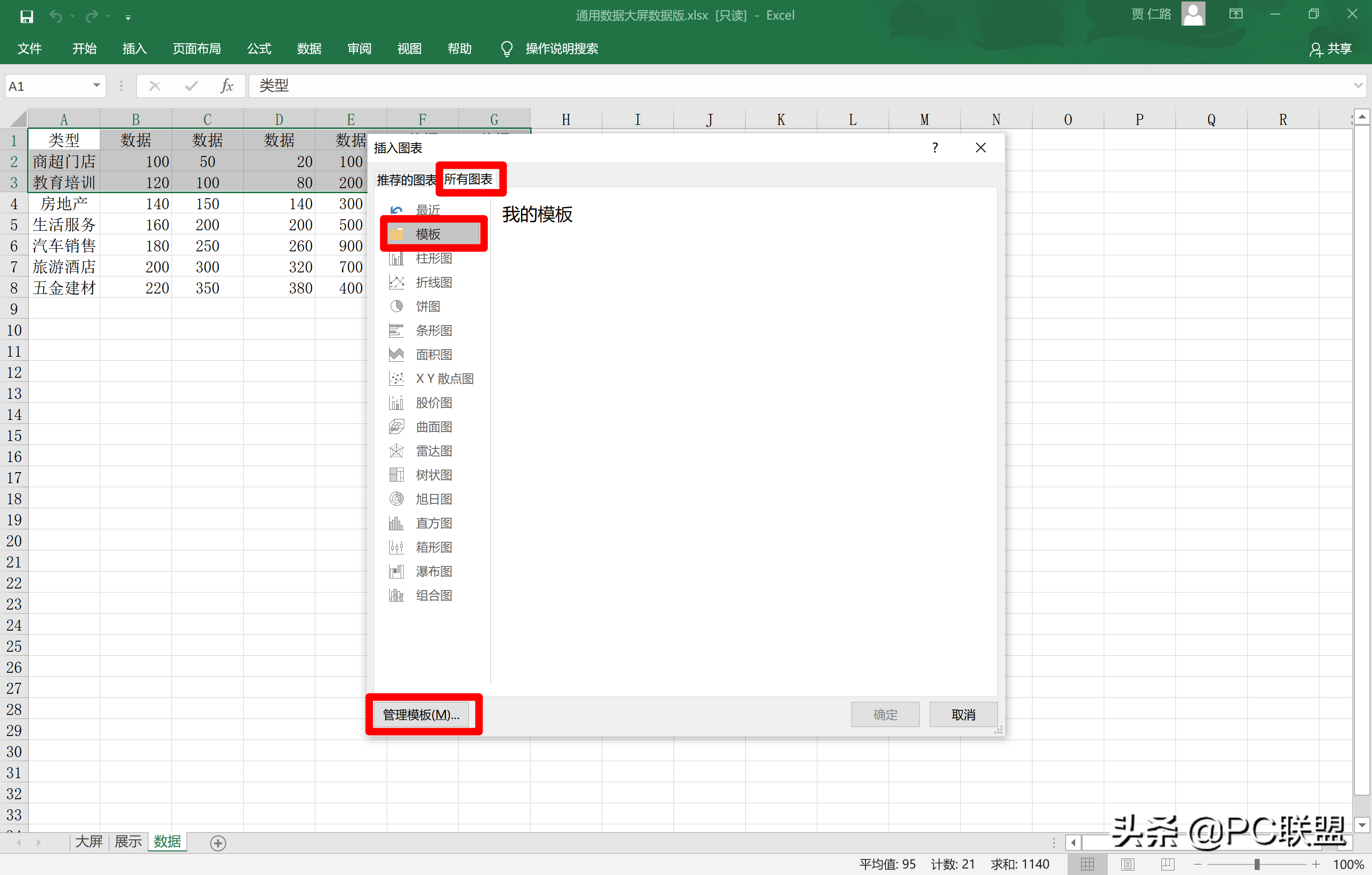The height and width of the screenshot is (875, 1372).
Task: Expand the formula bar chevron
Action: (x=1358, y=85)
